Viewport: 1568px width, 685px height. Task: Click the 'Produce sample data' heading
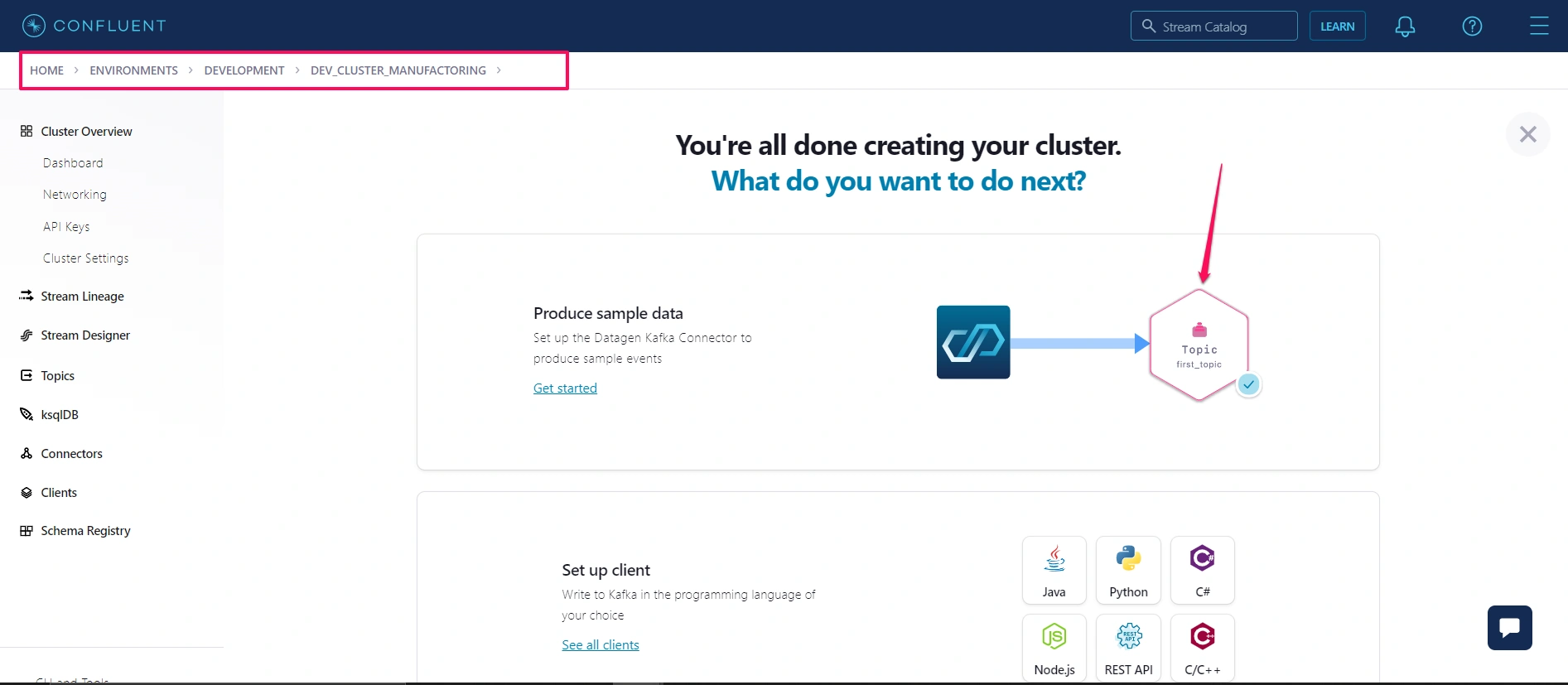[608, 313]
